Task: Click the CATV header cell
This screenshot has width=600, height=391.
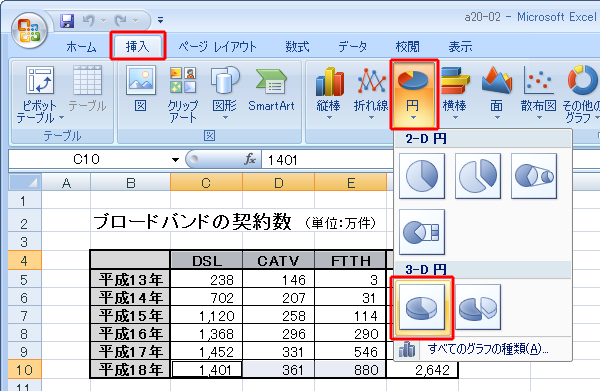Action: [x=279, y=261]
